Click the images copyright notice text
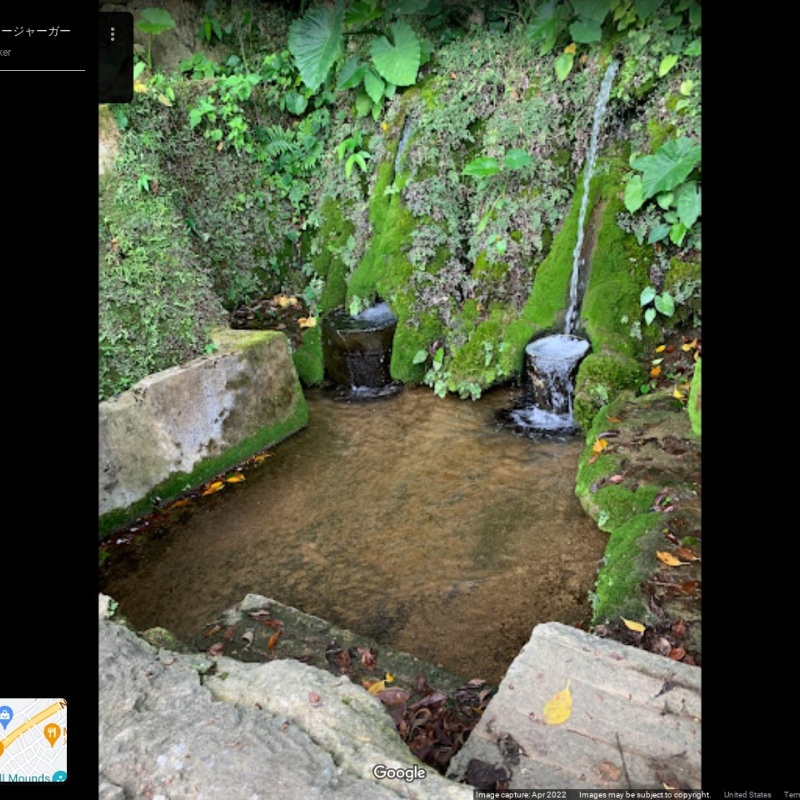 [644, 795]
